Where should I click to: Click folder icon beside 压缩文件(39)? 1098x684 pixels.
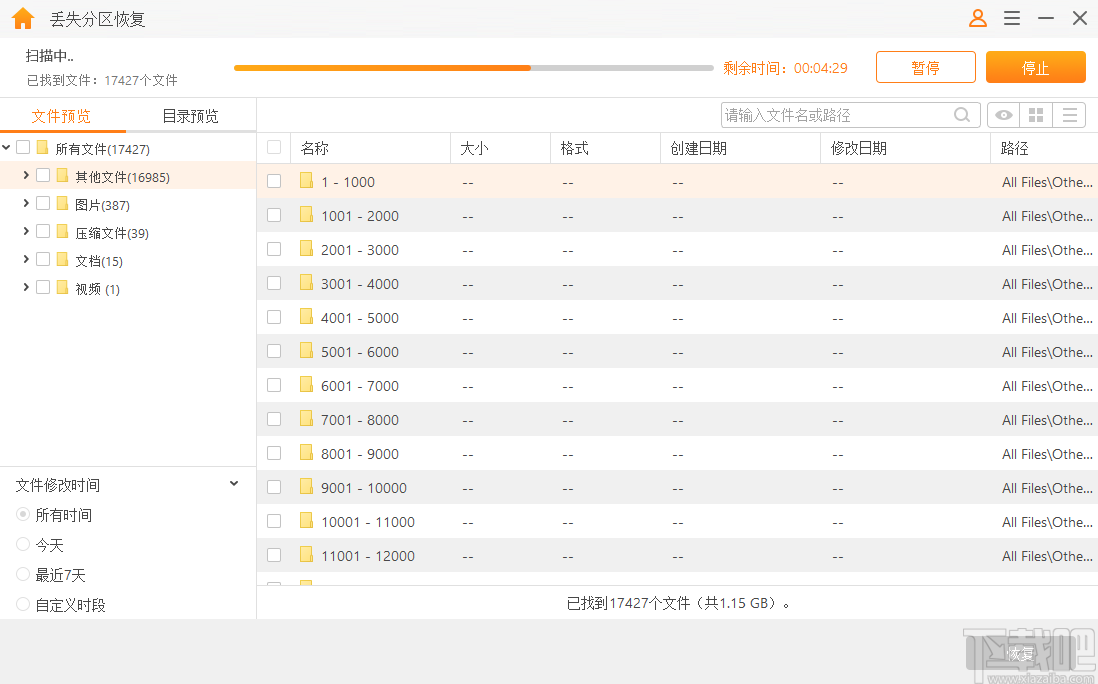click(62, 231)
